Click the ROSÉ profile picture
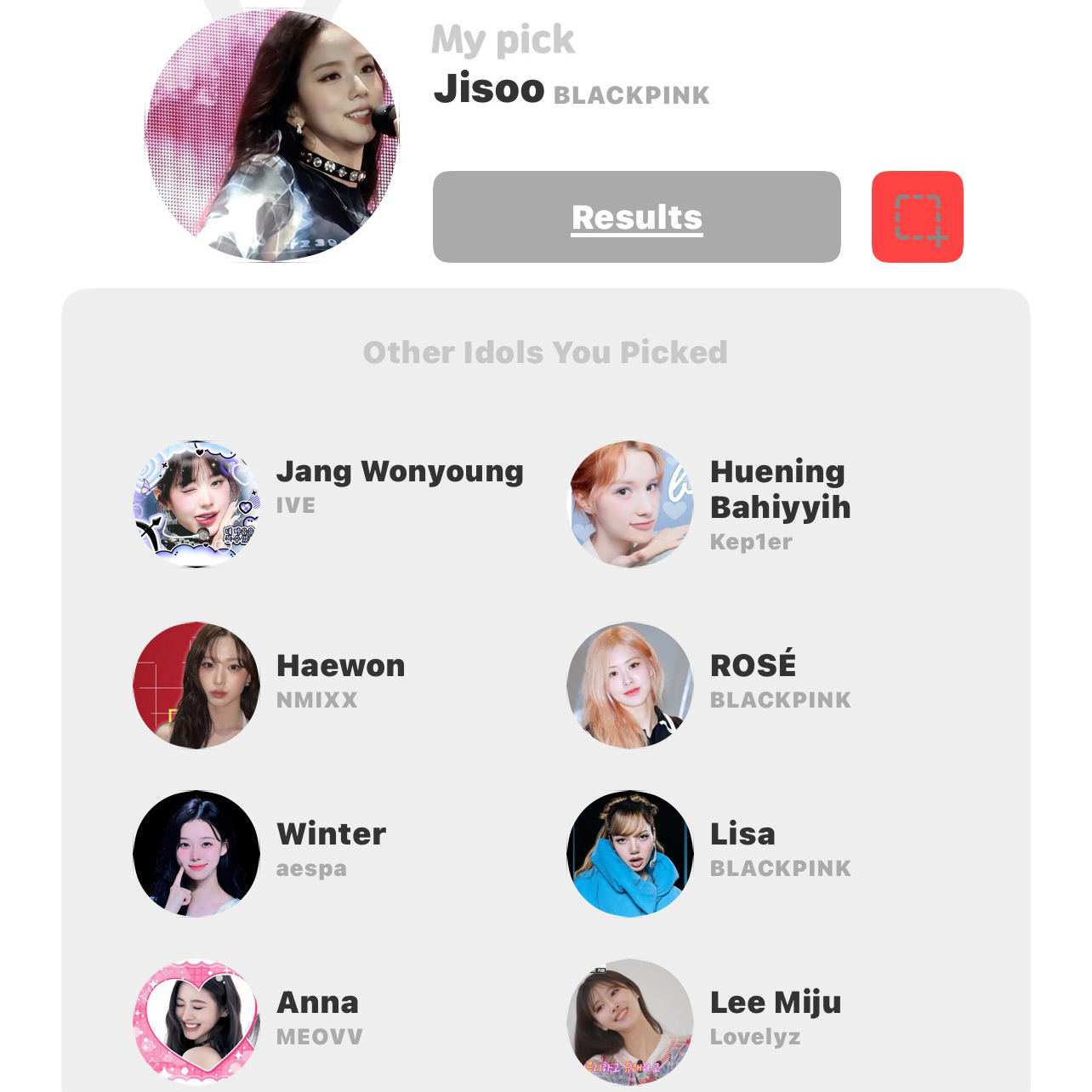Screen dimensions: 1092x1092 click(x=630, y=685)
